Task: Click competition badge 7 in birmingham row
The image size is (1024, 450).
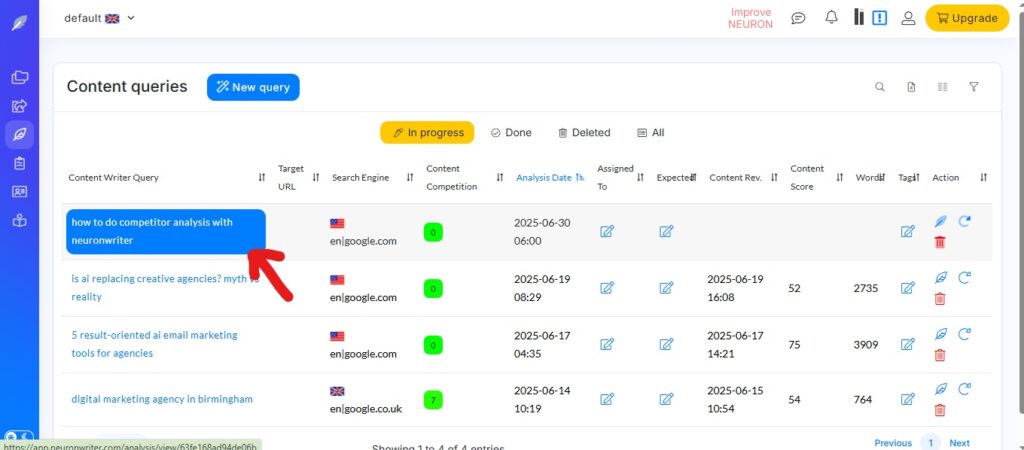Action: tap(433, 399)
